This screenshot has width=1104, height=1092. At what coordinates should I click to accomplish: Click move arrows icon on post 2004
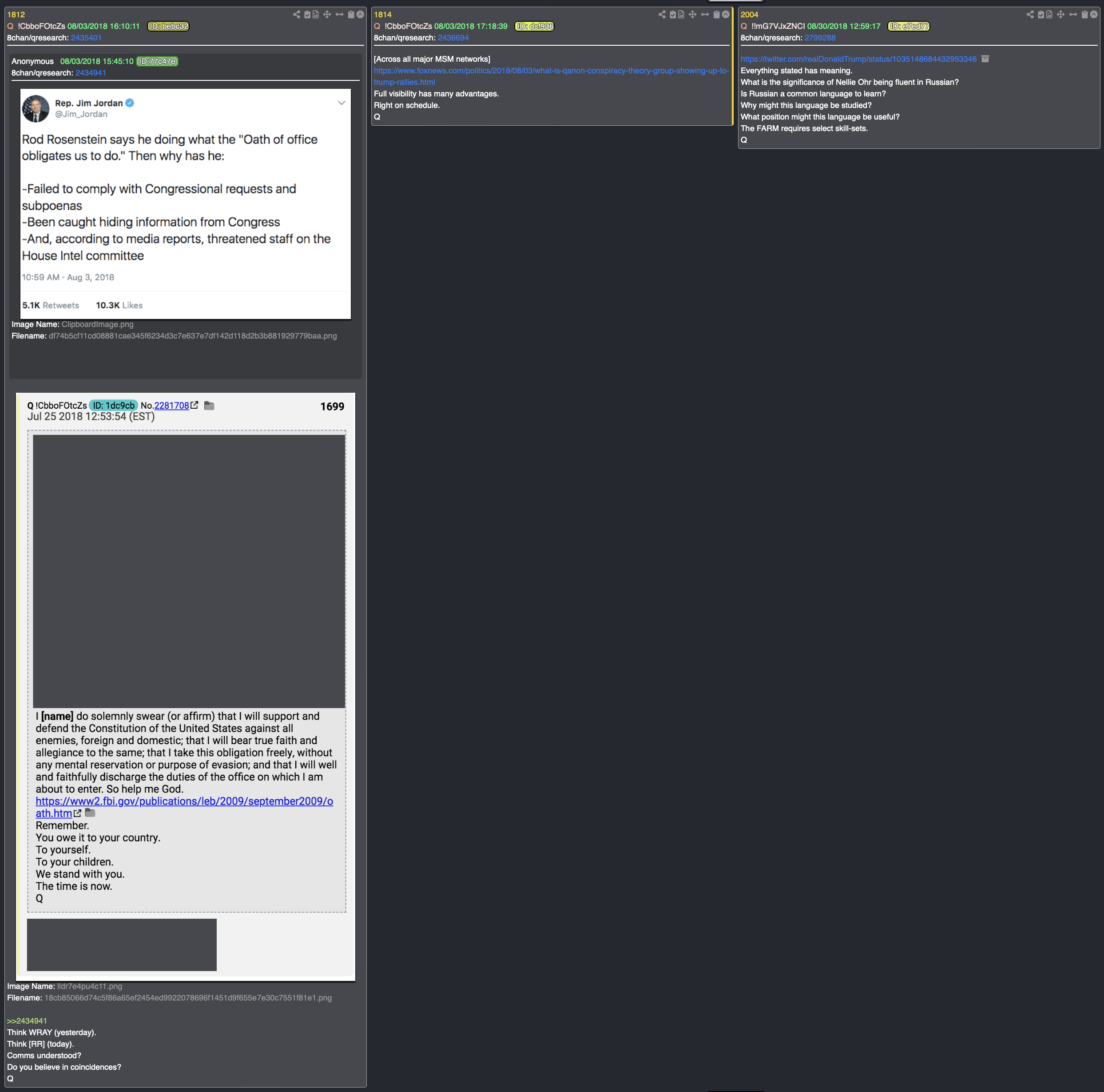1060,14
